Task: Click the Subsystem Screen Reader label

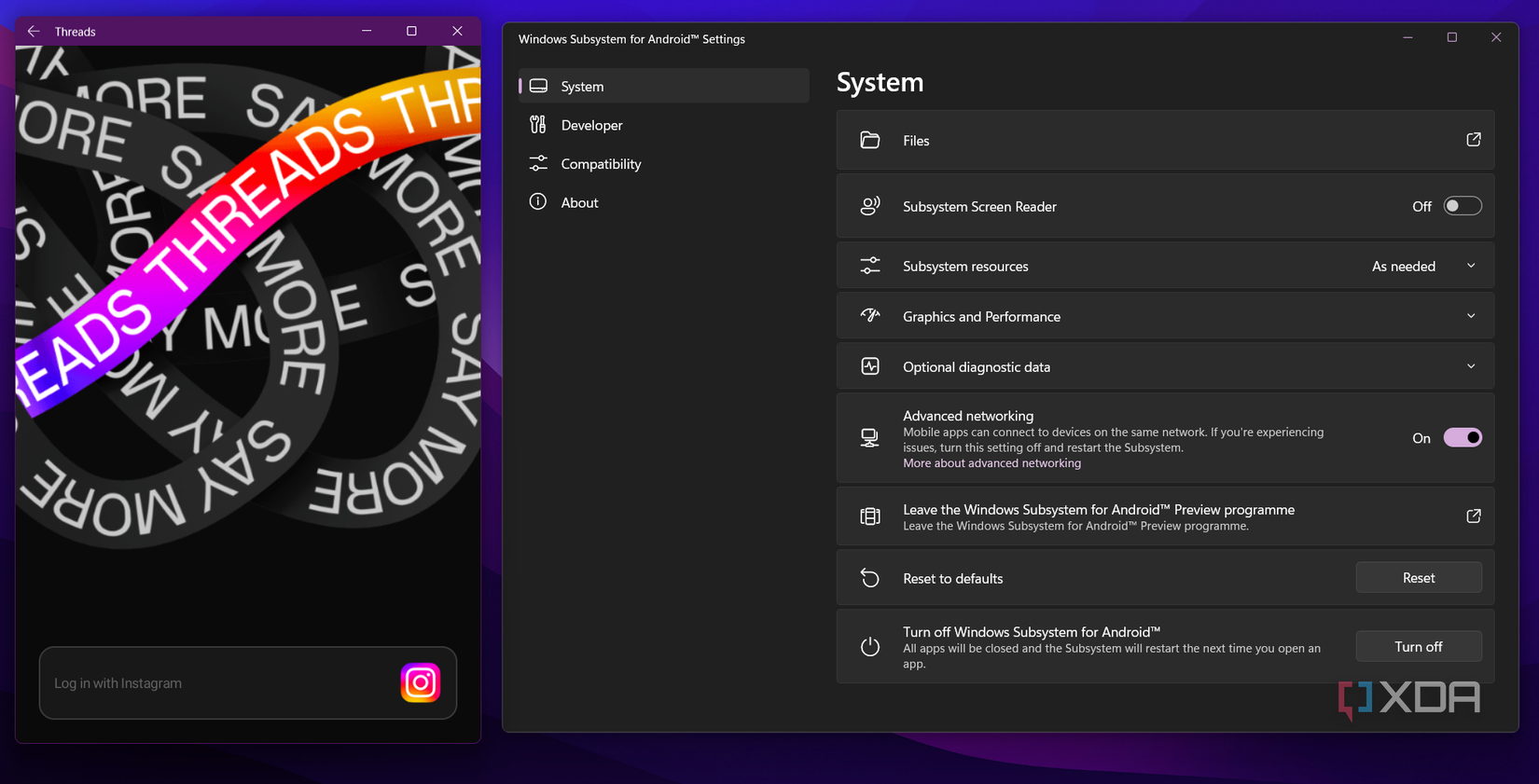Action: click(x=979, y=207)
